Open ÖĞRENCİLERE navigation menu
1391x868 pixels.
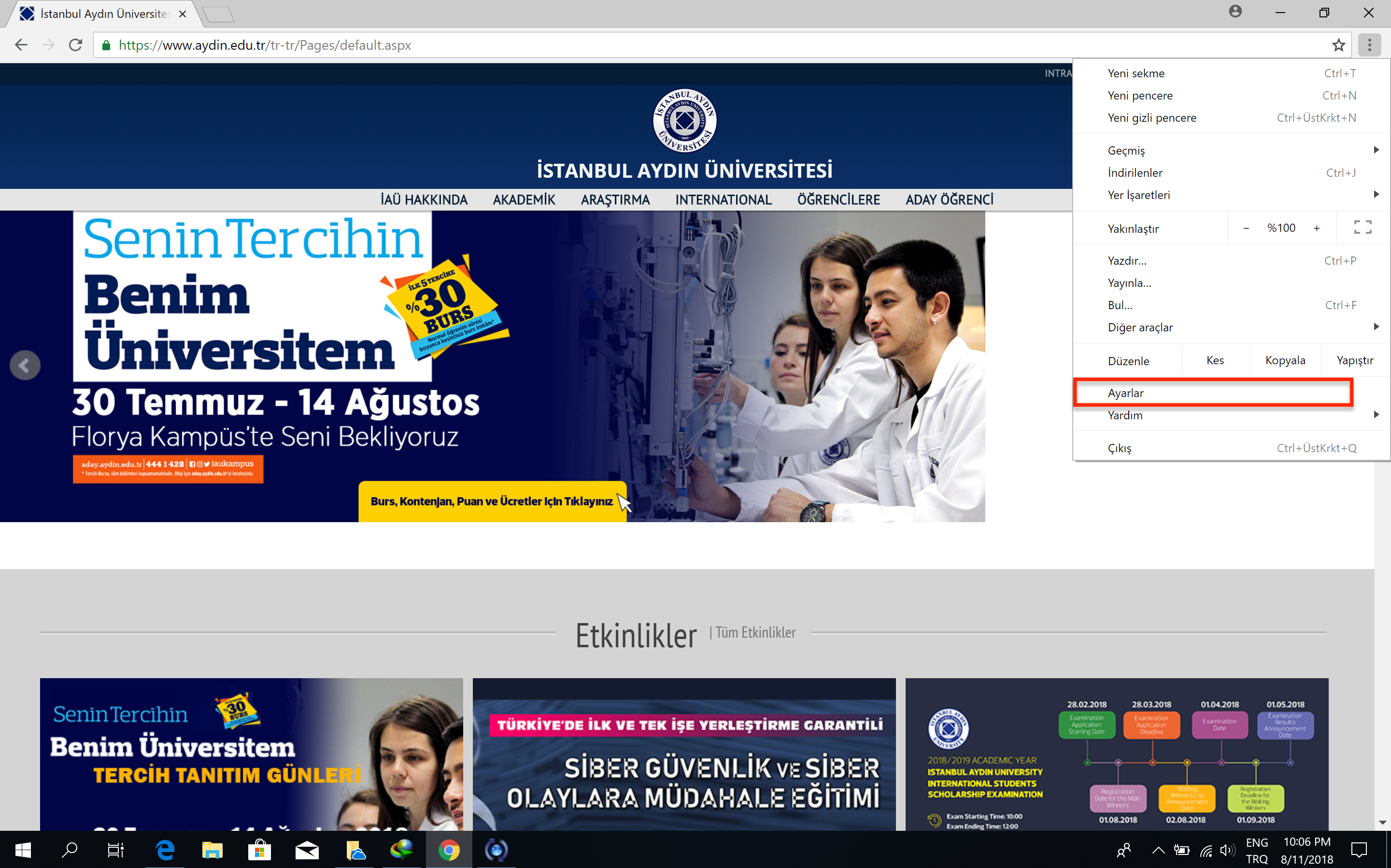click(x=838, y=200)
